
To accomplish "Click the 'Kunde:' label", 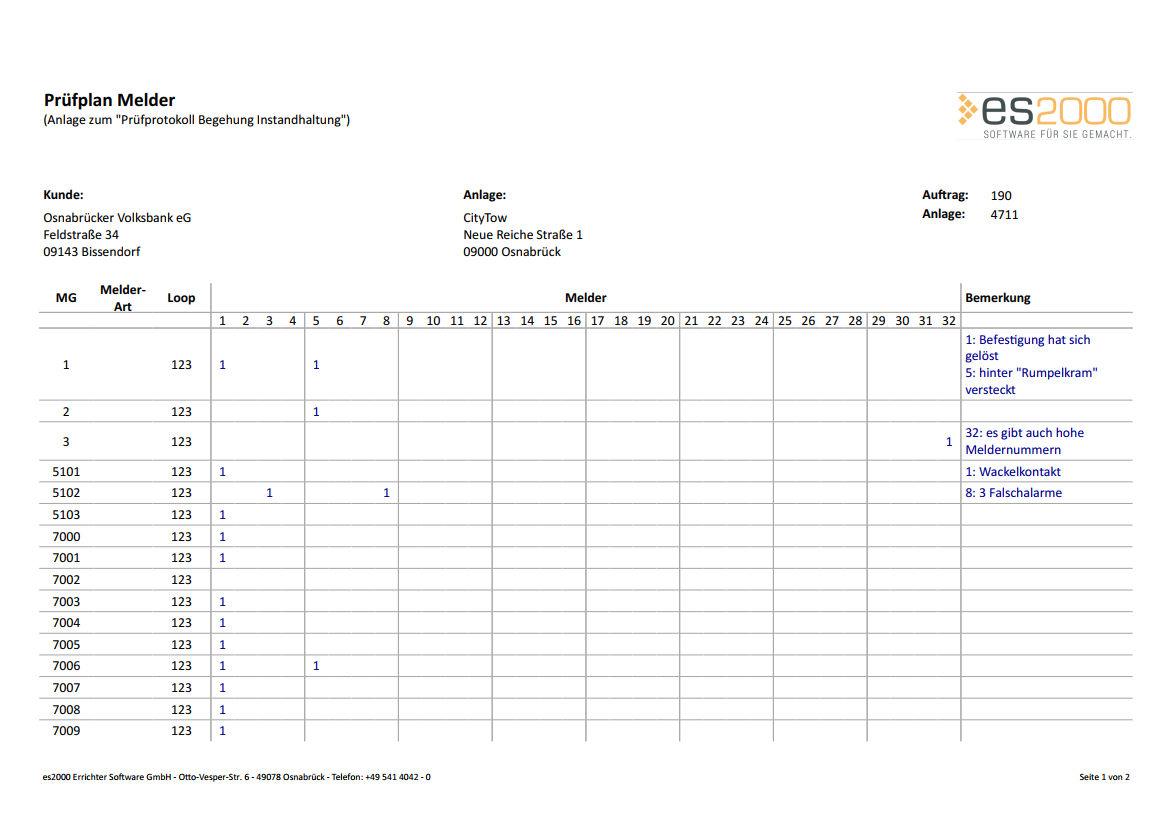I will point(63,195).
